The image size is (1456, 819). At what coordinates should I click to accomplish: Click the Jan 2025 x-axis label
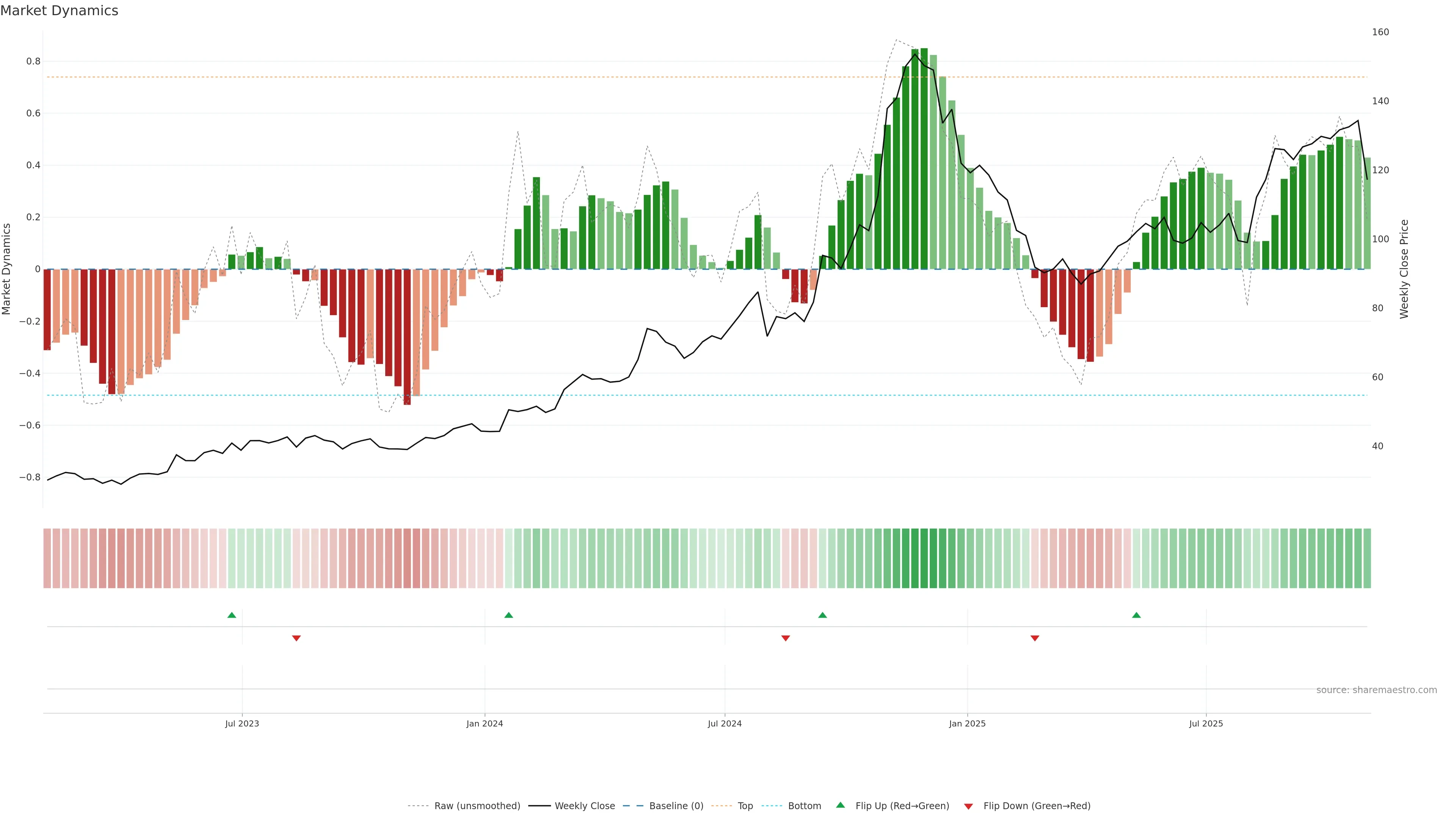point(967,723)
